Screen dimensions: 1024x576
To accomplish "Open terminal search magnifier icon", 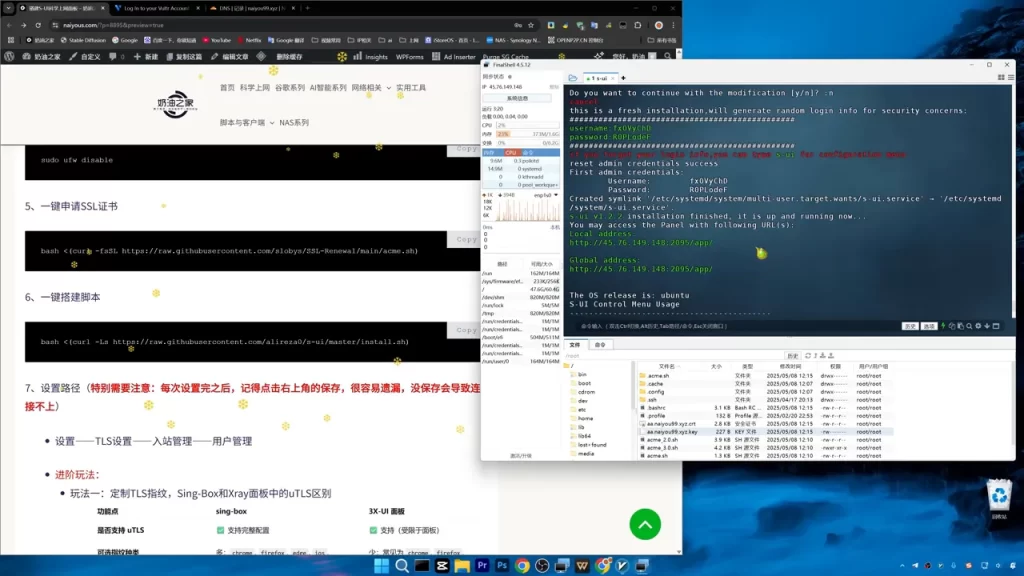I will [969, 326].
